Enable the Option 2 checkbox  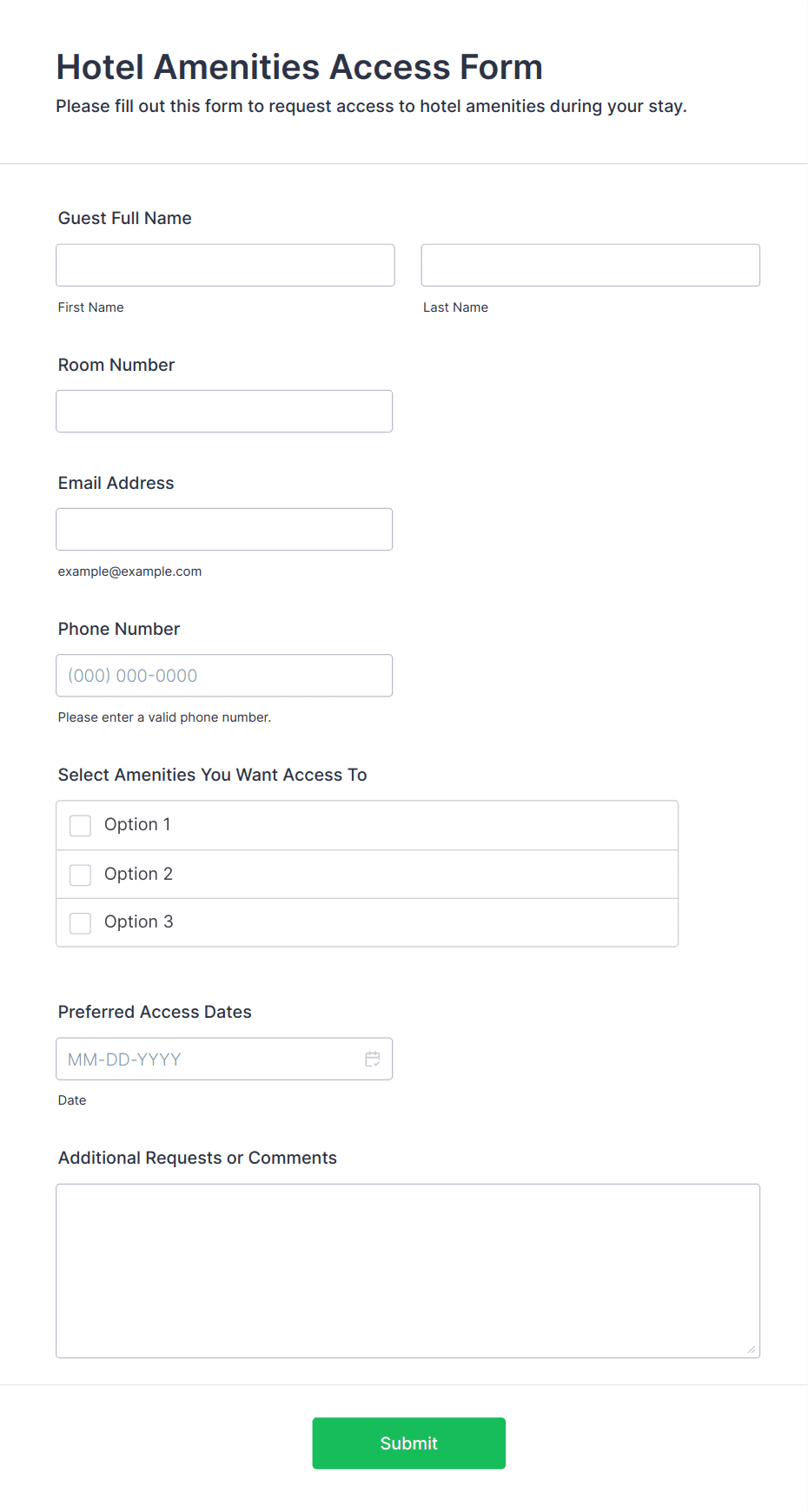pos(81,875)
